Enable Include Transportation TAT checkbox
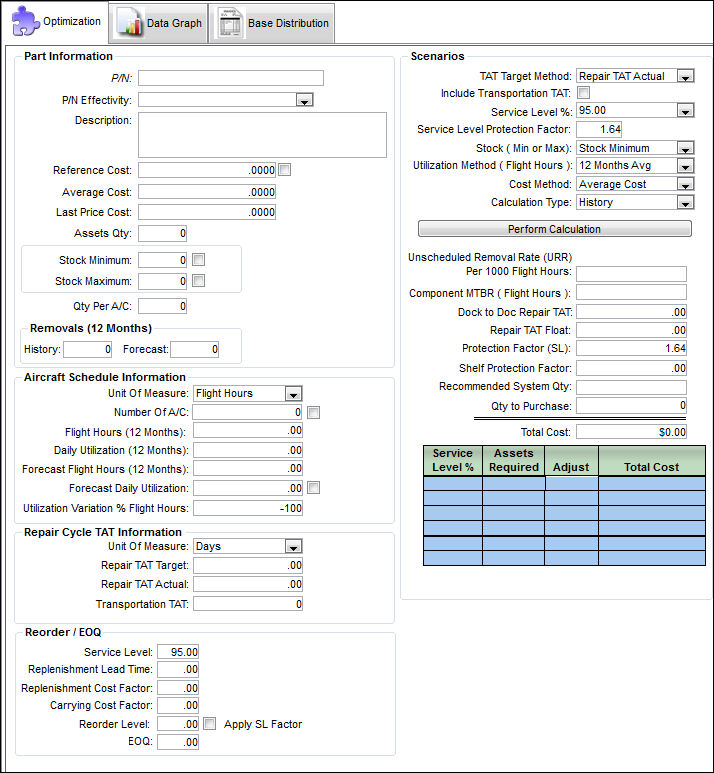The image size is (714, 773). (583, 93)
